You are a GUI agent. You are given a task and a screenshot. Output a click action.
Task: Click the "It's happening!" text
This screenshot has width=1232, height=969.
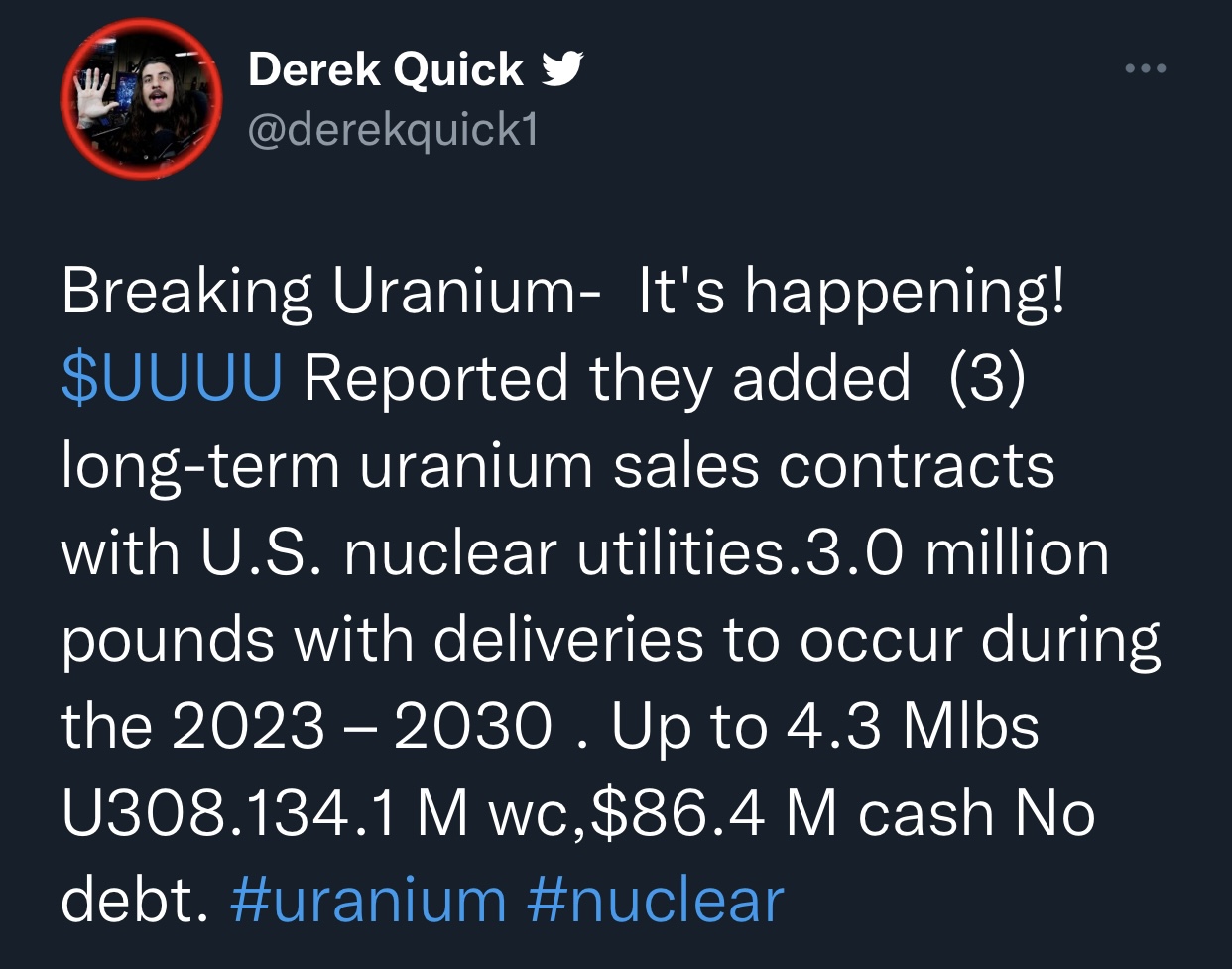(x=853, y=293)
